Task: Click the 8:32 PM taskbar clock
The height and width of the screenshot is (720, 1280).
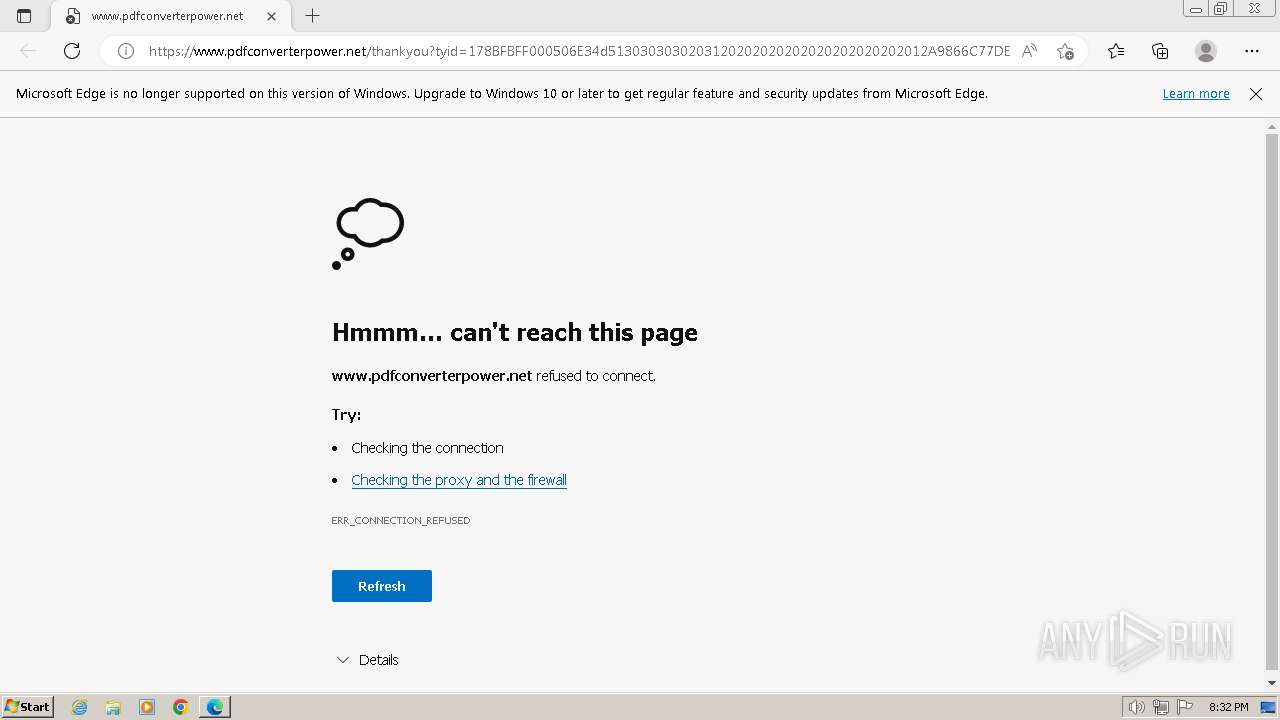Action: 1229,707
